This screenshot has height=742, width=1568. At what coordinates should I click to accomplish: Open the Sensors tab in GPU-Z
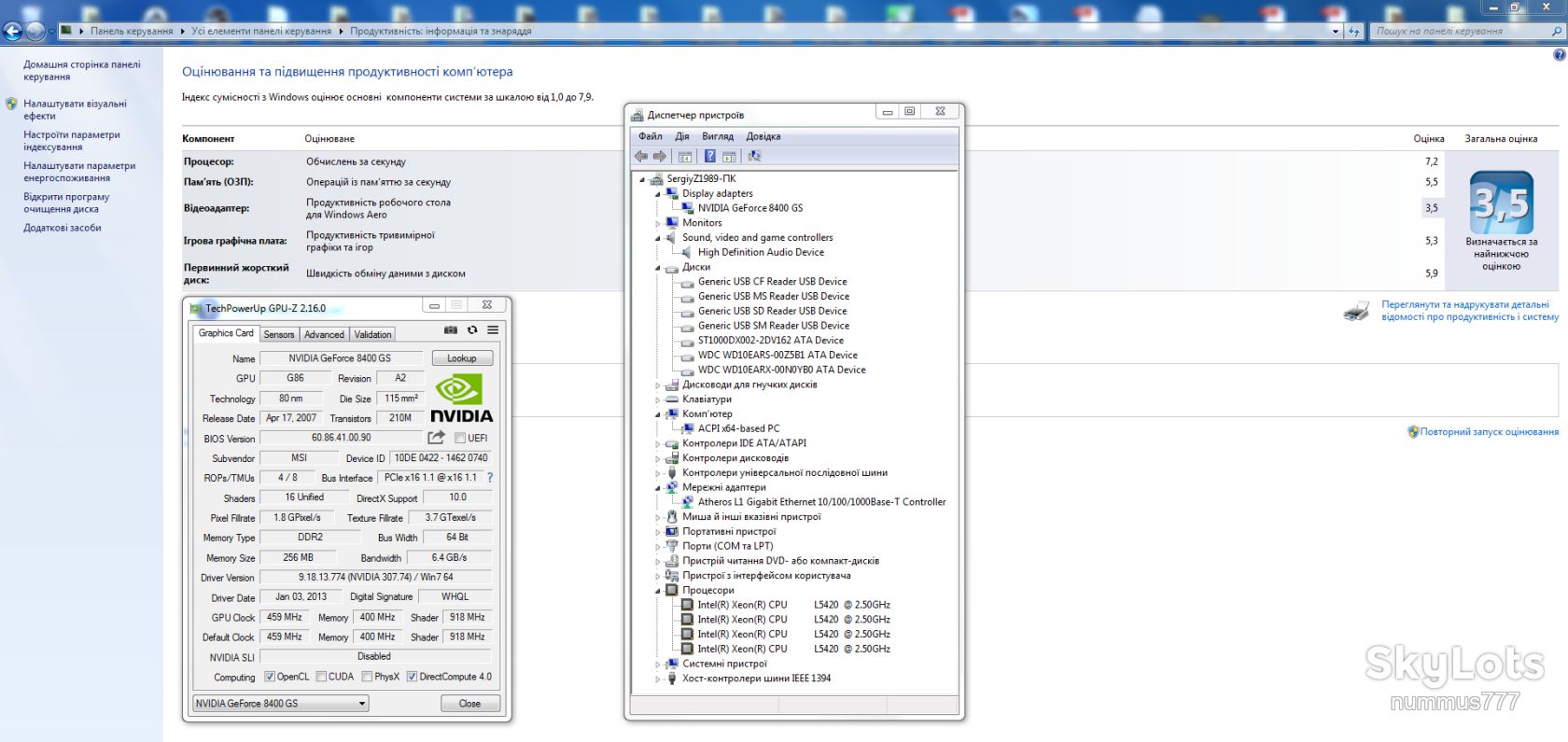pos(279,334)
